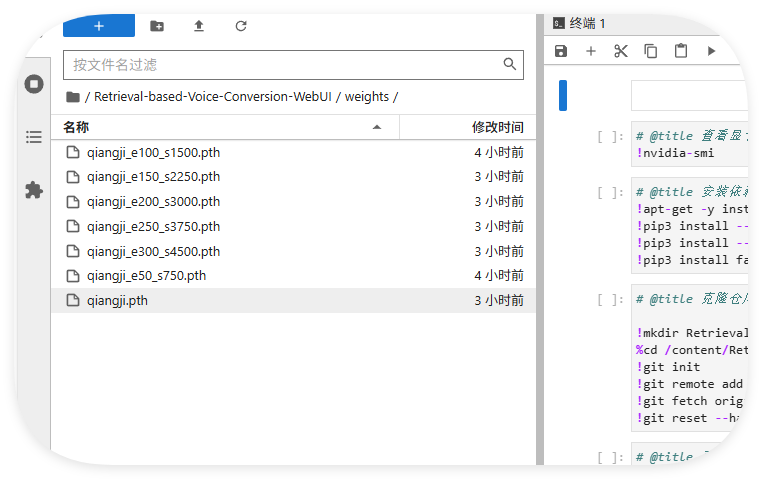Screen dimensions: 762x479
Task: Select file qiangji_e200_s3000.pth
Action: pyautogui.click(x=294, y=202)
